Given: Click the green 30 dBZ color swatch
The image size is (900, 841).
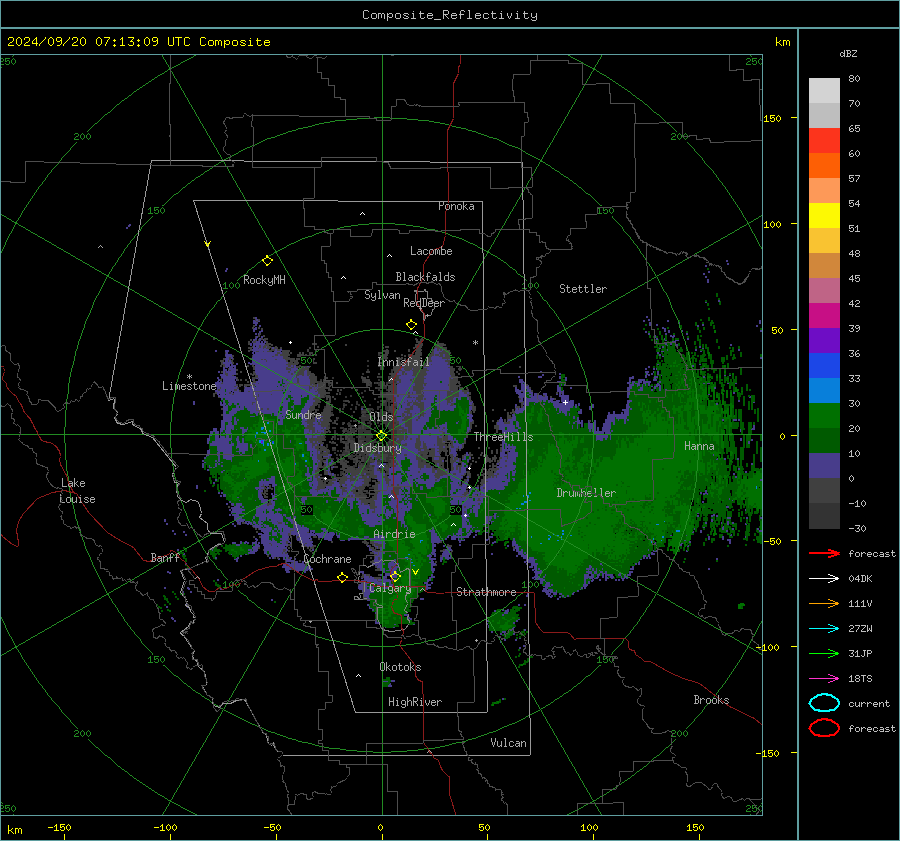Looking at the screenshot, I should [x=824, y=415].
